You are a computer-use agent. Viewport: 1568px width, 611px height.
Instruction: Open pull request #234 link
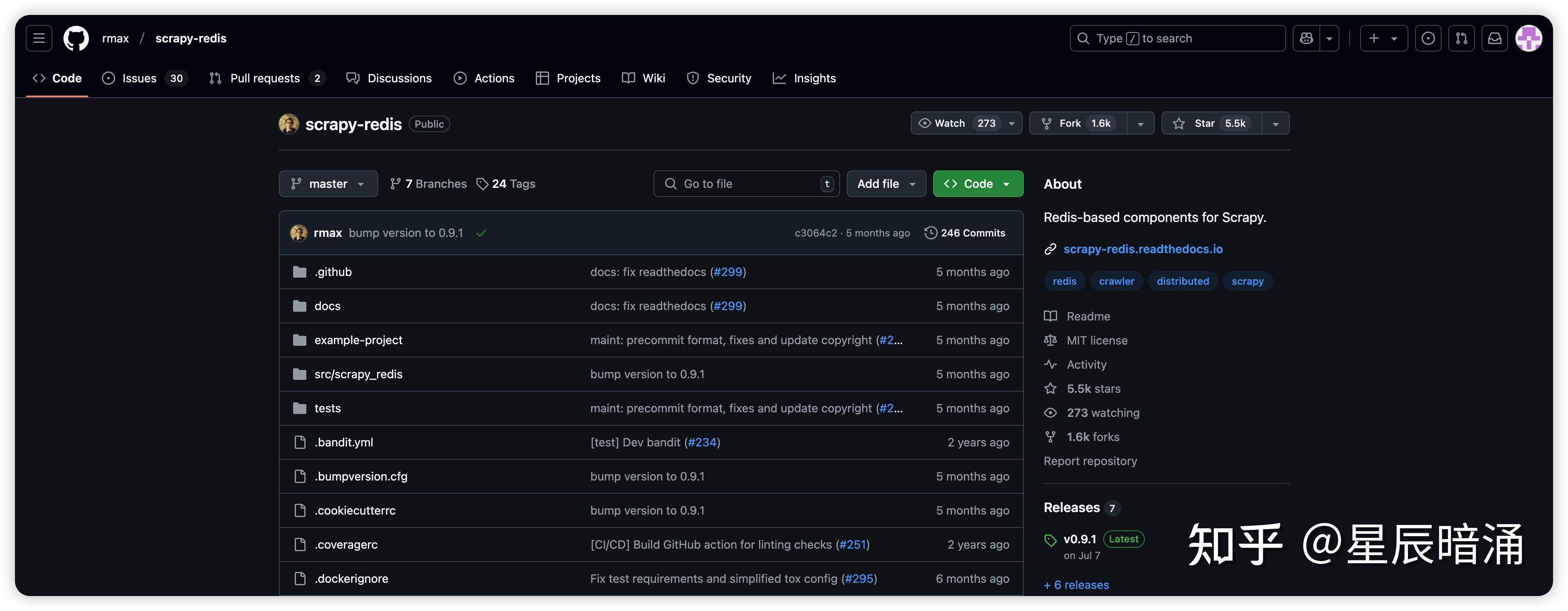(x=702, y=442)
